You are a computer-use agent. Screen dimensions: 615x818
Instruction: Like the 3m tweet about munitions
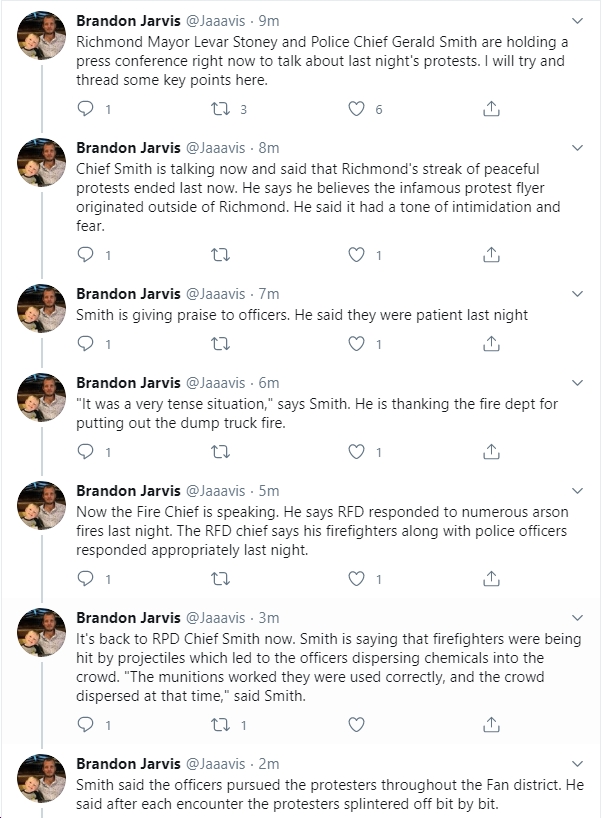tap(356, 725)
